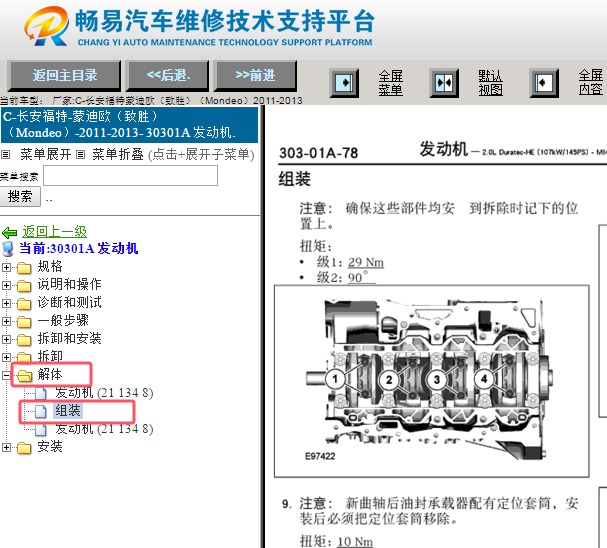Click the 29 Nm torque value
This screenshot has width=607, height=548.
tap(366, 262)
